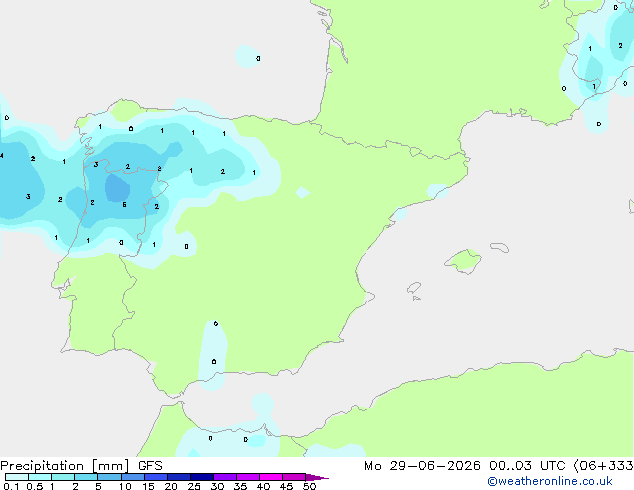
Task: Click the '5' precipitation value on map
Action: [124, 205]
